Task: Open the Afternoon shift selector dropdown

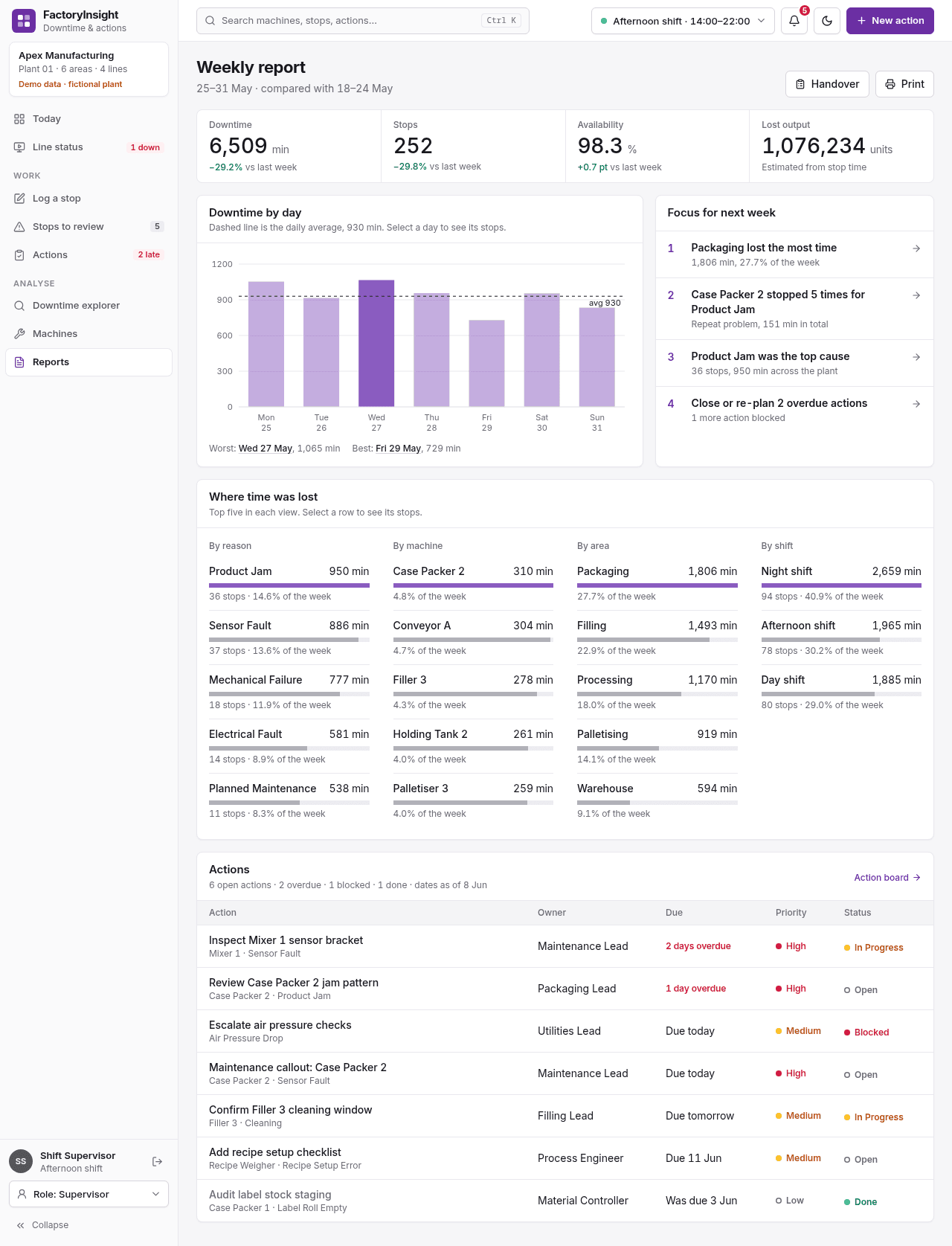Action: tap(683, 21)
